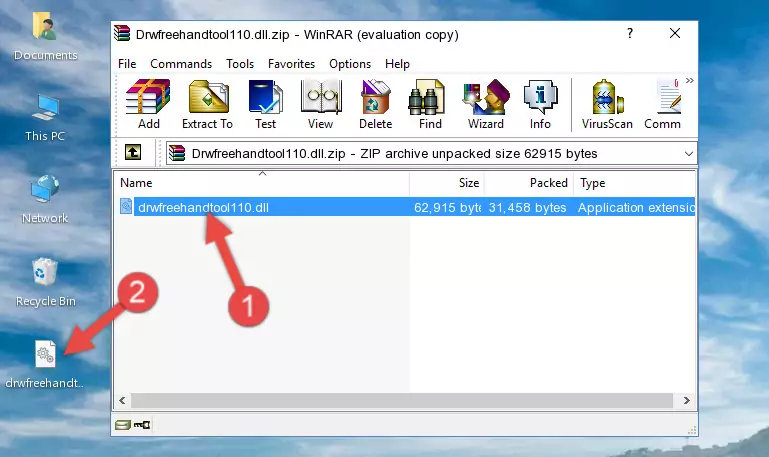Image resolution: width=769 pixels, height=457 pixels.
Task: Select the Recycle Bin desktop icon
Action: tap(45, 282)
